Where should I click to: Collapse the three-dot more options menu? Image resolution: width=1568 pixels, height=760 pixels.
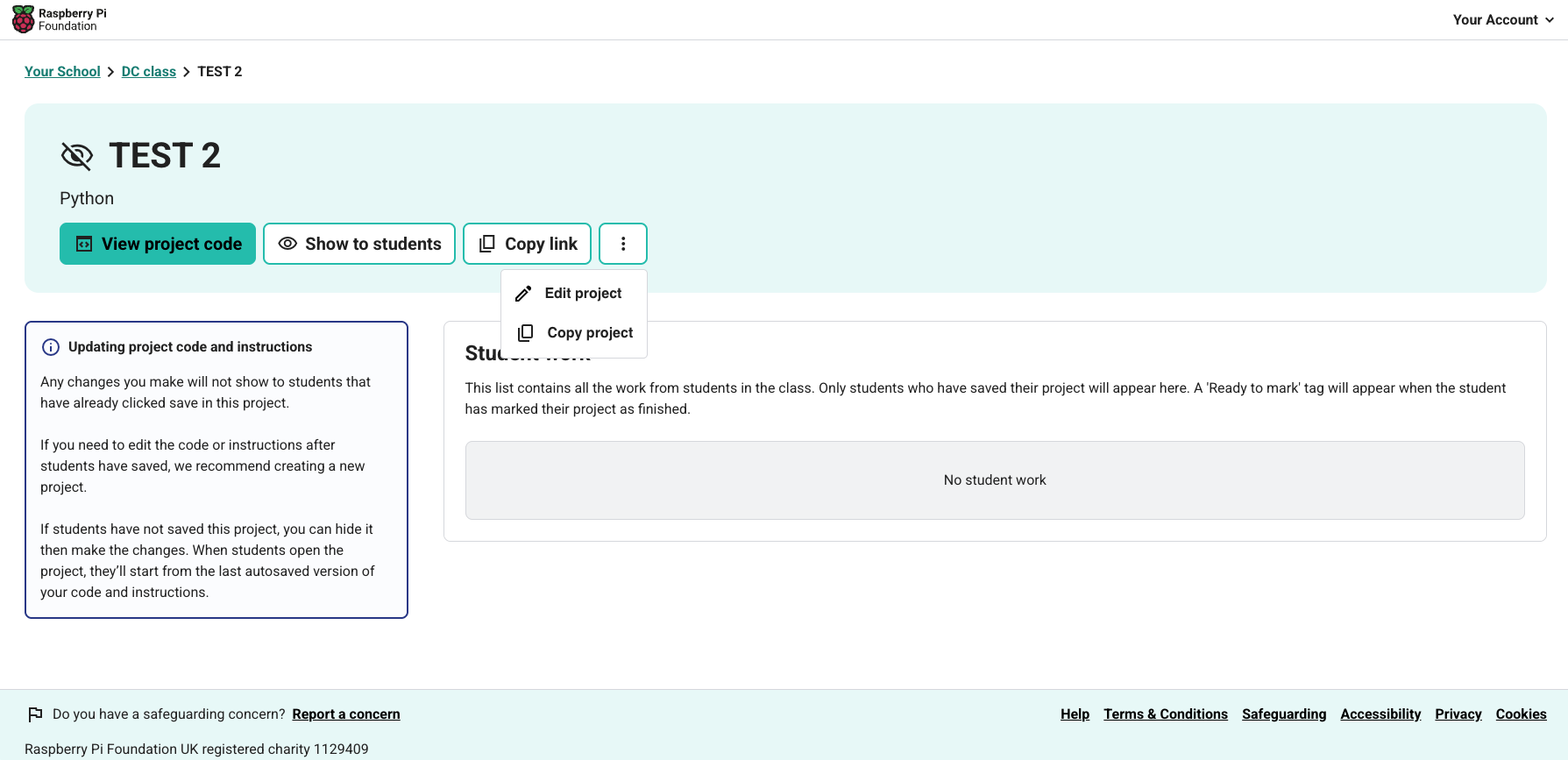click(623, 244)
